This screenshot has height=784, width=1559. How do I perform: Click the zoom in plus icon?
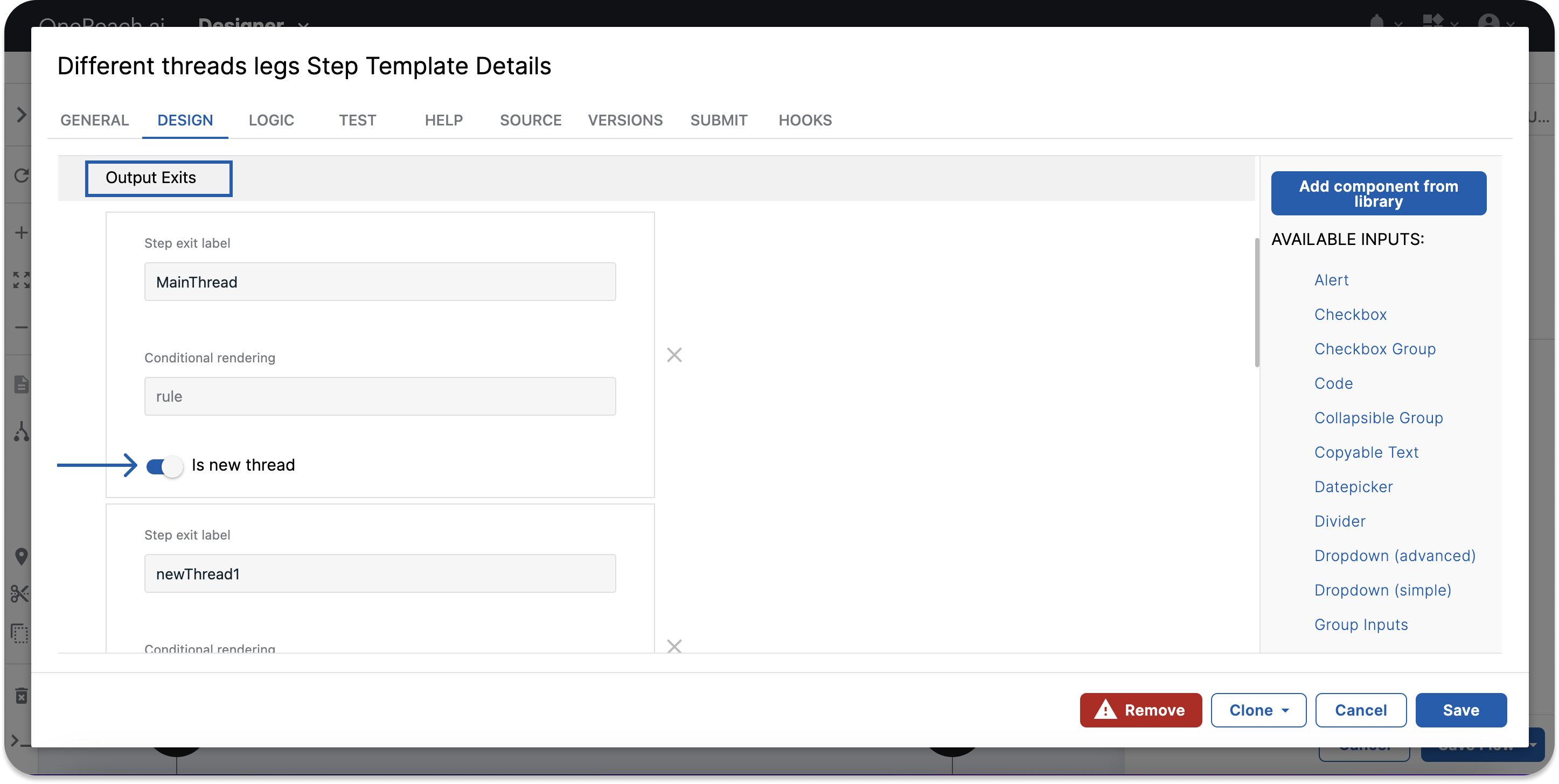[x=21, y=233]
